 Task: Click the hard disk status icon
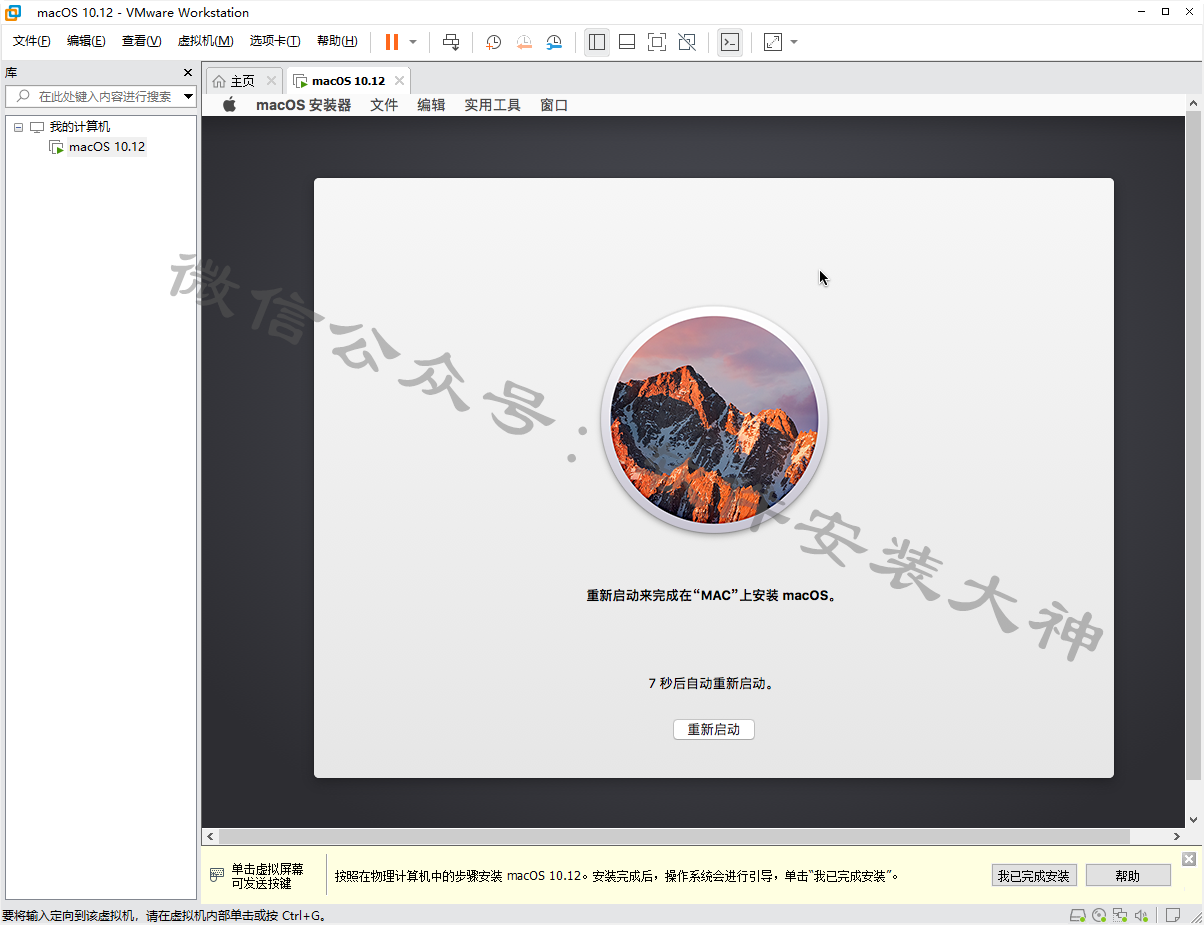tap(1077, 915)
